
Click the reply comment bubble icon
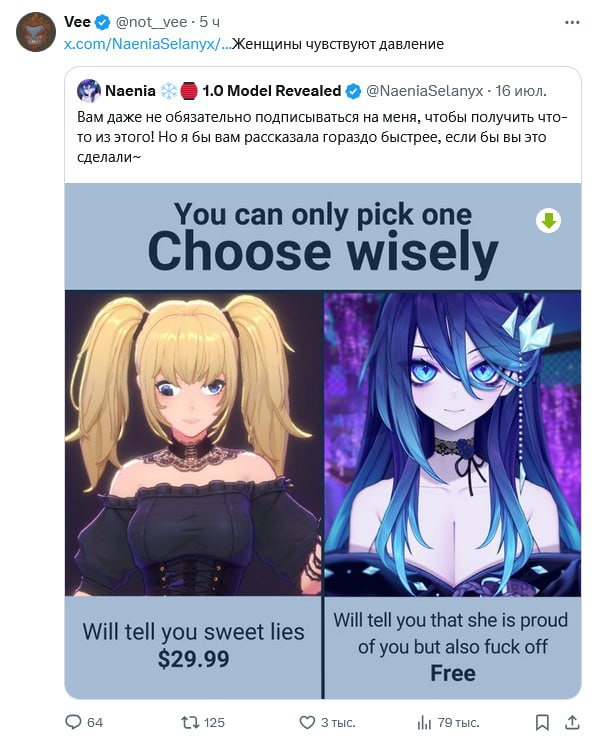(x=73, y=722)
